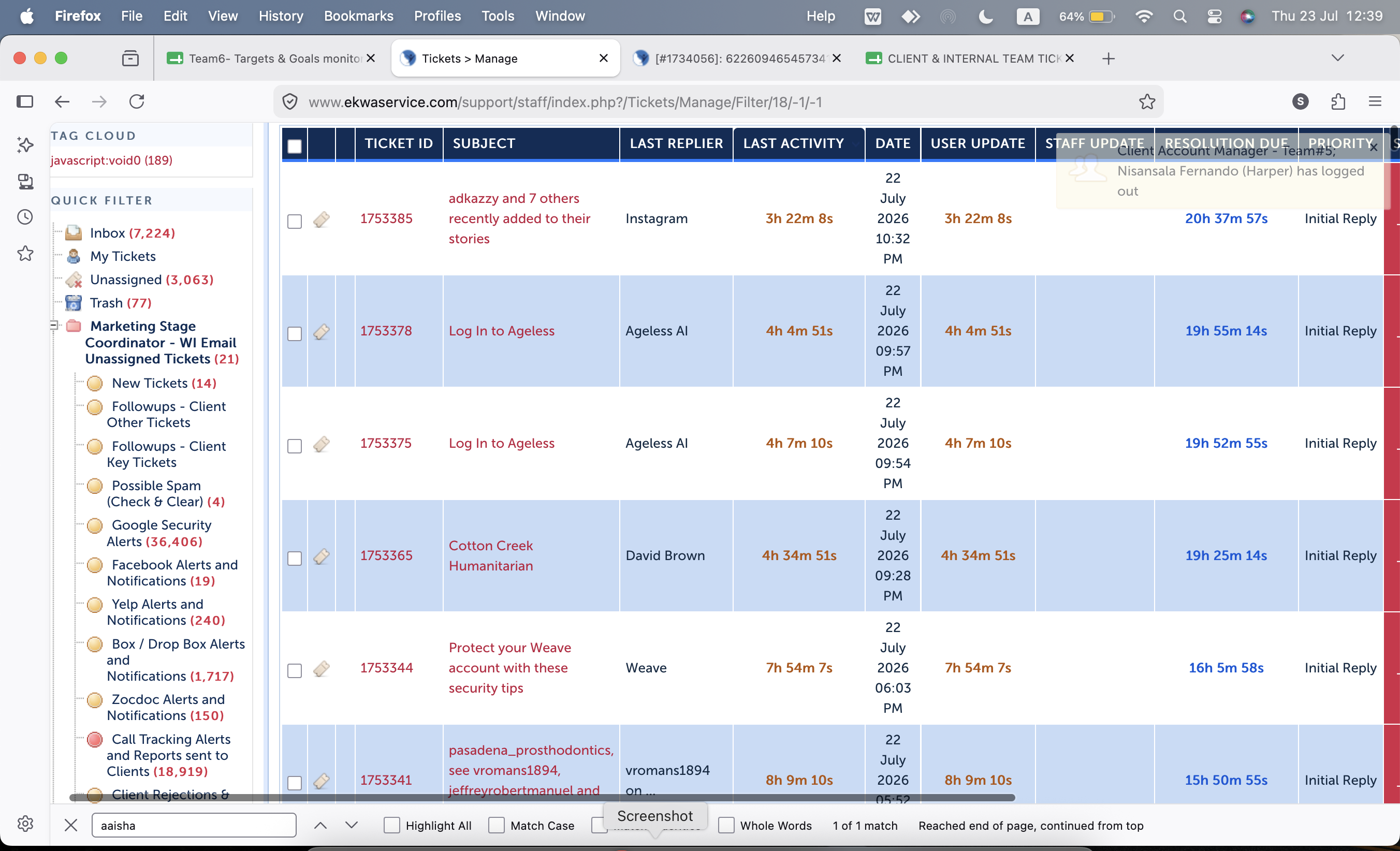Switch to Client & Internal Team Tickets tab
The width and height of the screenshot is (1400, 851).
point(969,58)
